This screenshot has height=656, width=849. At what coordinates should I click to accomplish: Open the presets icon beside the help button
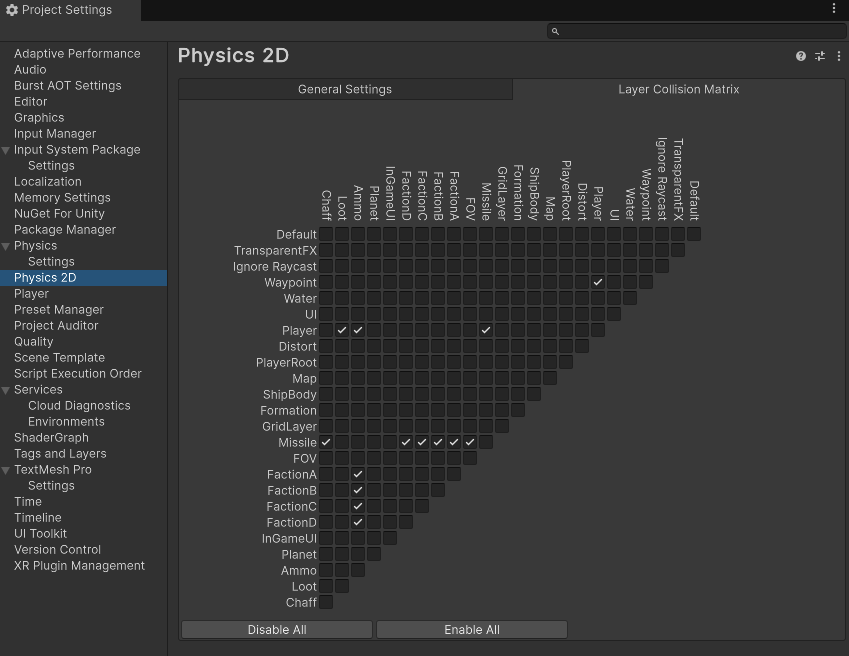pyautogui.click(x=820, y=57)
